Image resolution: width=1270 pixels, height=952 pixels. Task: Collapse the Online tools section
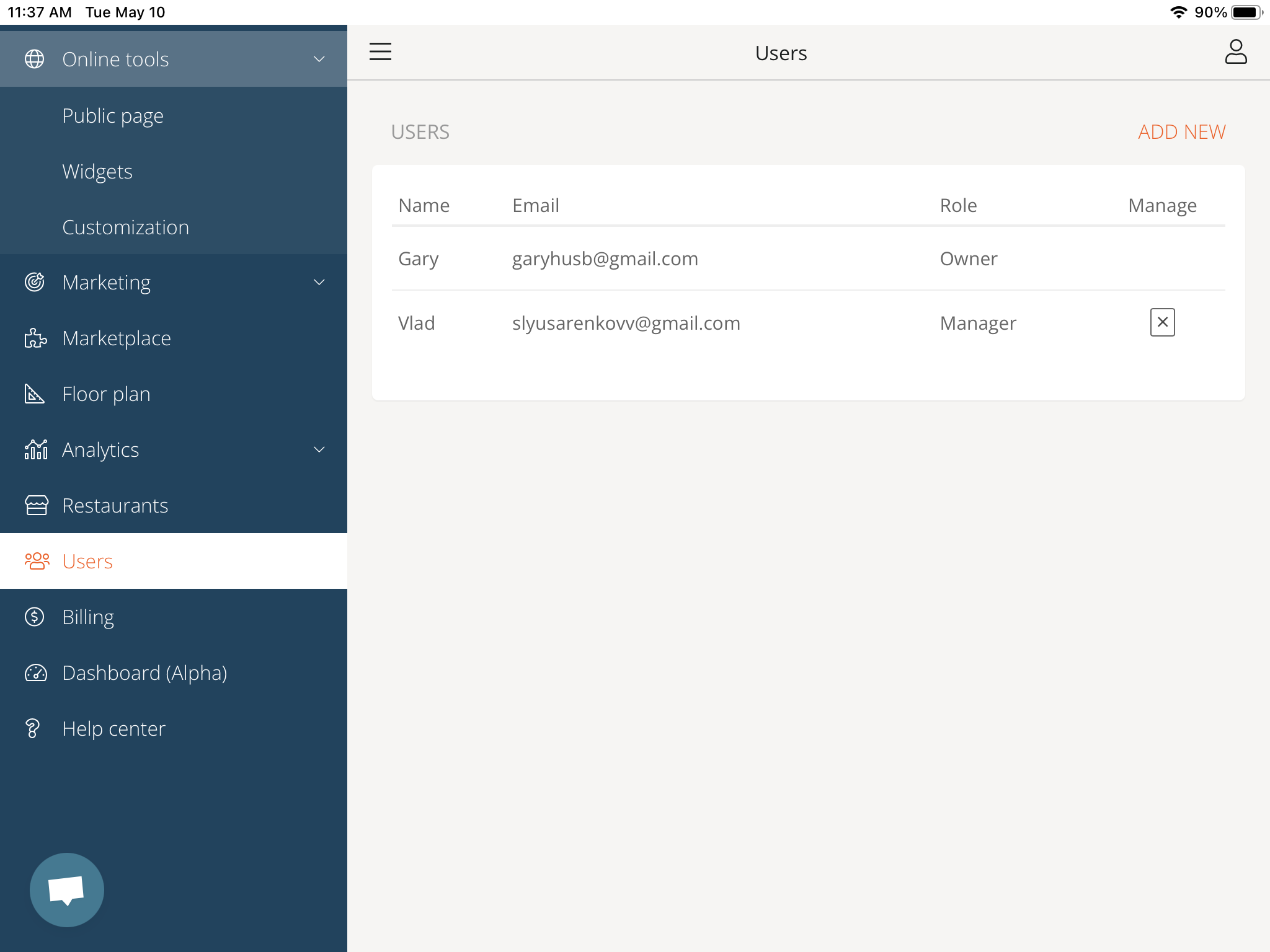coord(319,59)
